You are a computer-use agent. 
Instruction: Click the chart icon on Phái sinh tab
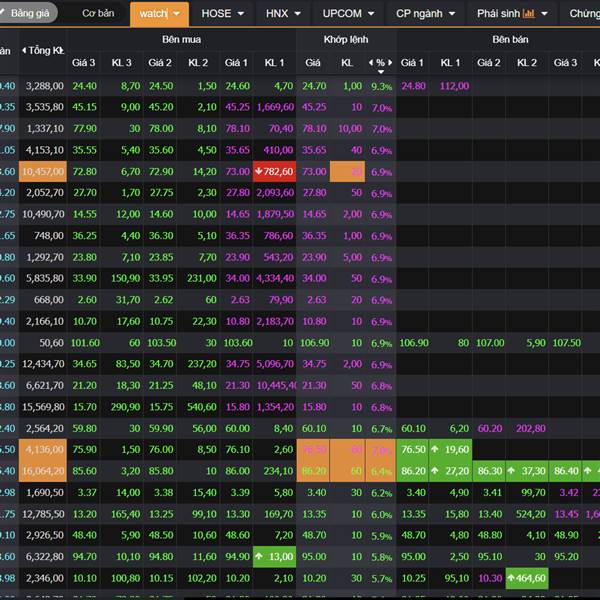point(528,14)
